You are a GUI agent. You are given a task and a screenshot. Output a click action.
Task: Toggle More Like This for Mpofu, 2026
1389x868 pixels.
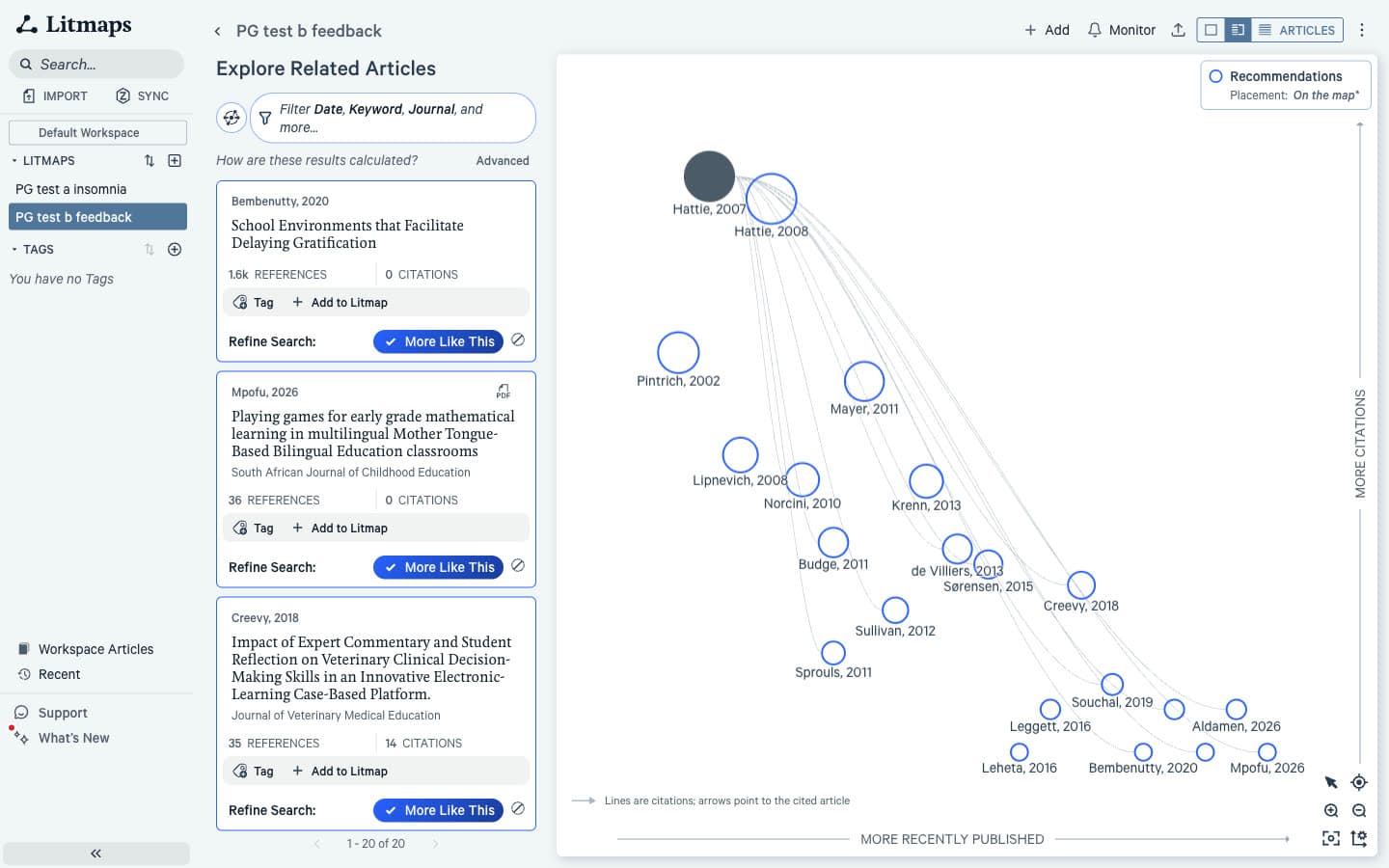pos(439,567)
